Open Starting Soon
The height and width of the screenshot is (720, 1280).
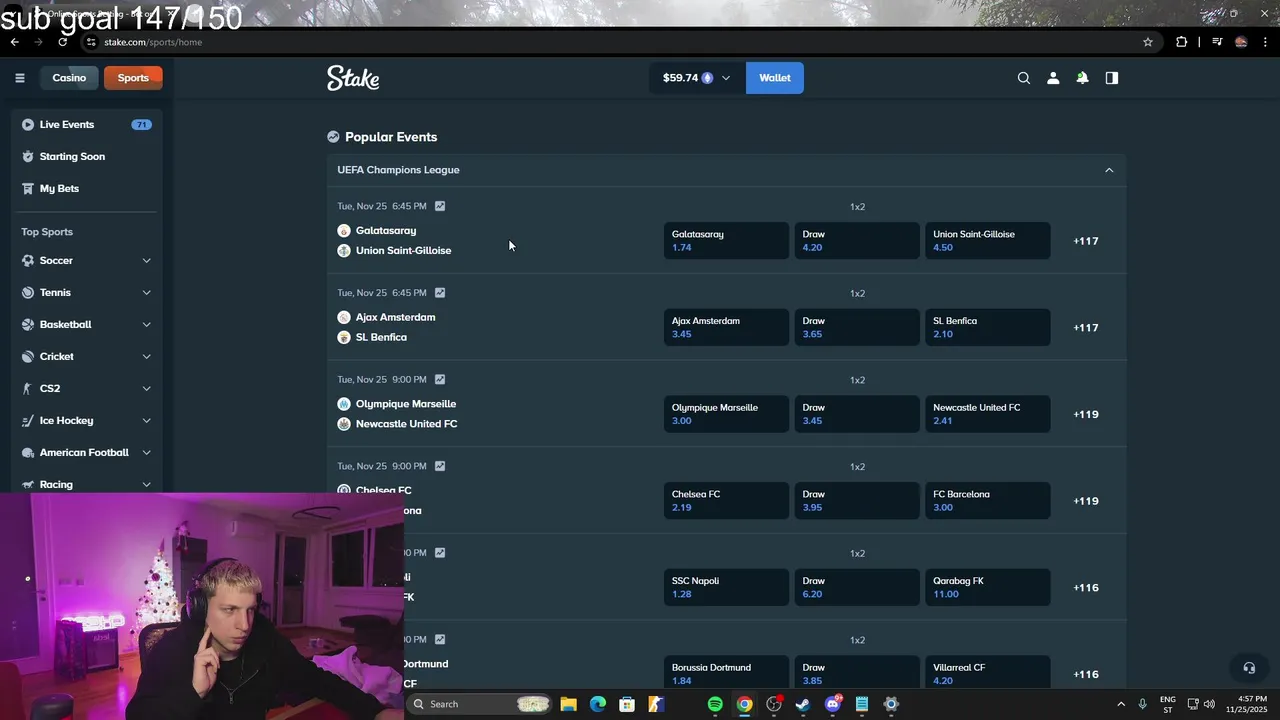coord(86,157)
